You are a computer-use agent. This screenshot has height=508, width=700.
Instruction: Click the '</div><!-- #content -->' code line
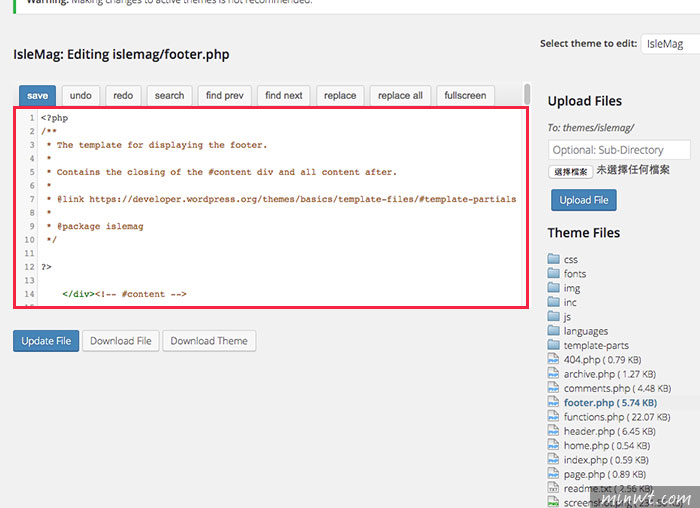pos(125,294)
